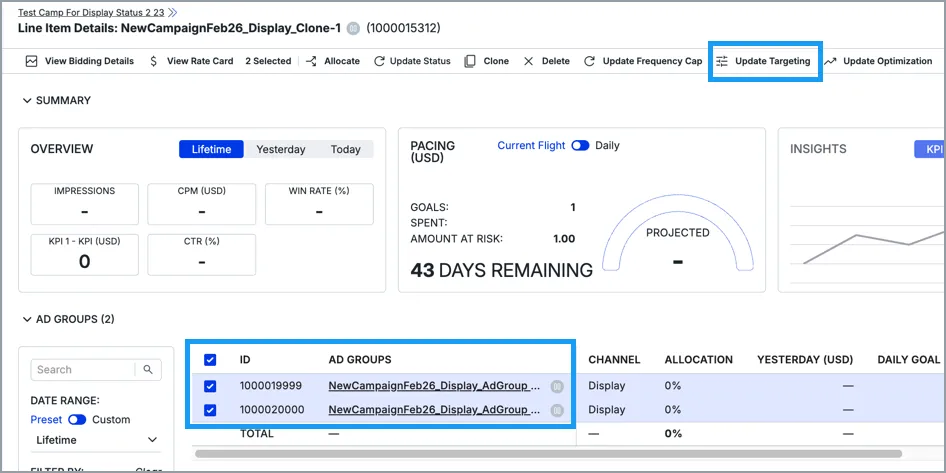Click the '2 Selected' toolbar text
Viewport: 946px width, 473px height.
pyautogui.click(x=268, y=61)
